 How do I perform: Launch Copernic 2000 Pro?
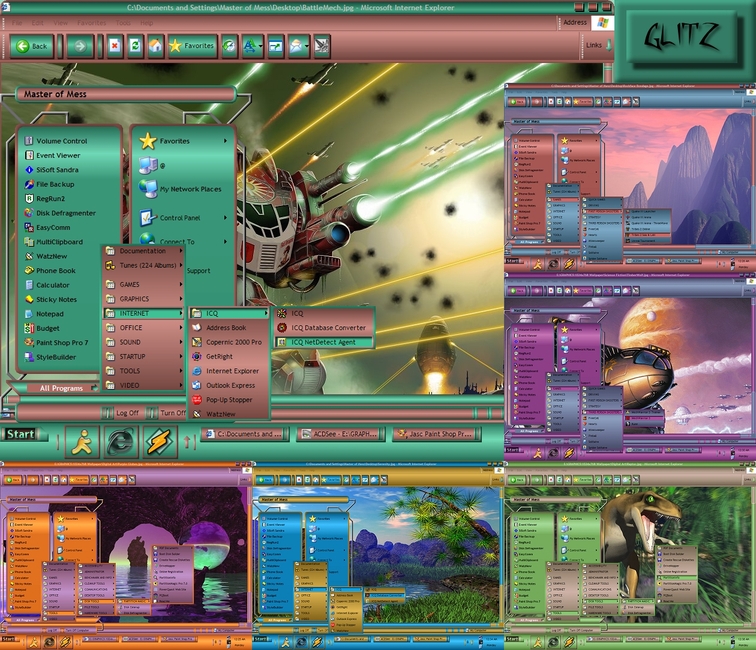point(229,342)
